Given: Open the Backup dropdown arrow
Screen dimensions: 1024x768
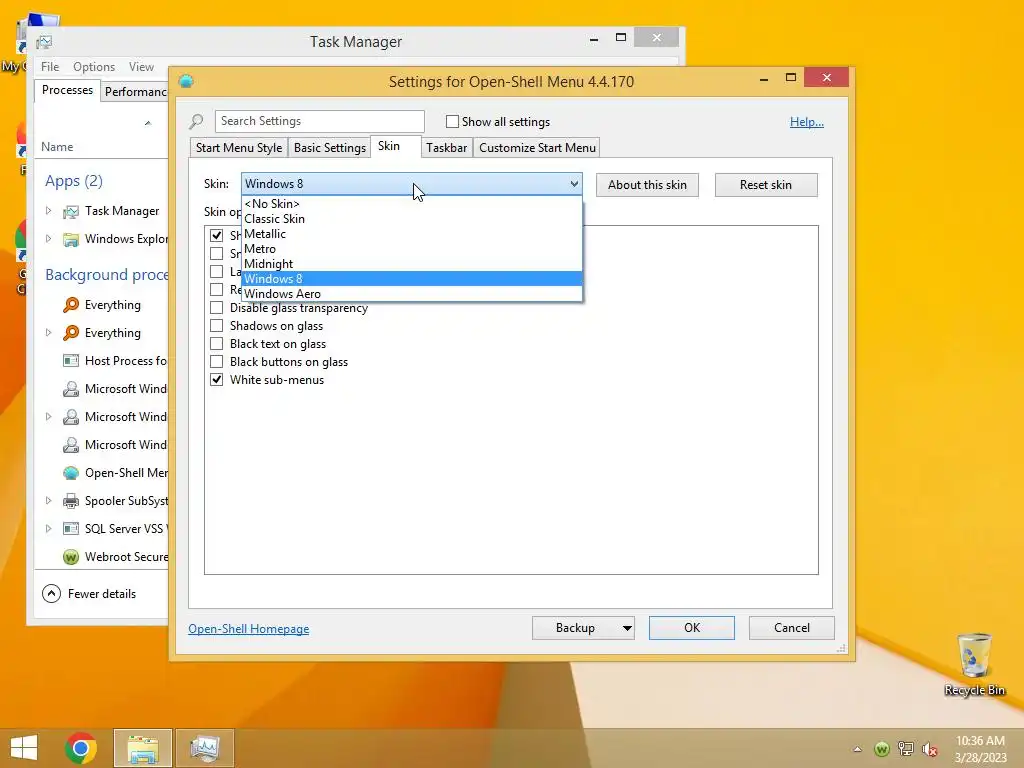Looking at the screenshot, I should [627, 628].
